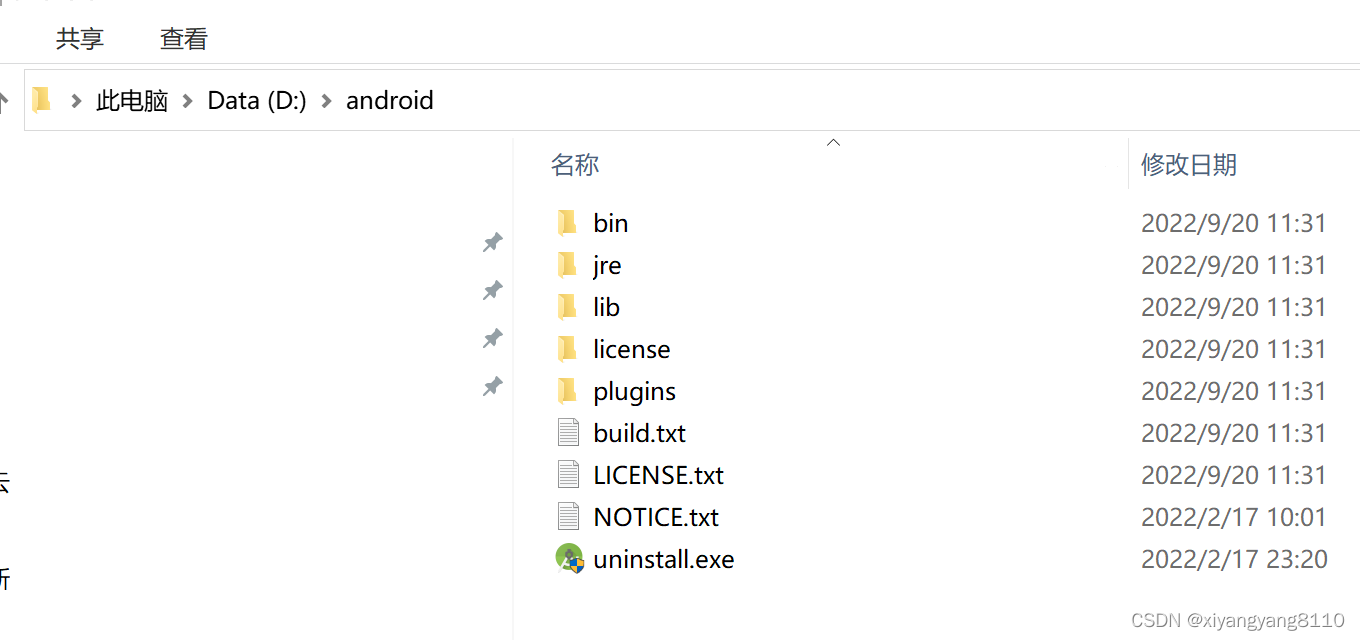
Task: Open the bin folder
Action: coord(610,222)
